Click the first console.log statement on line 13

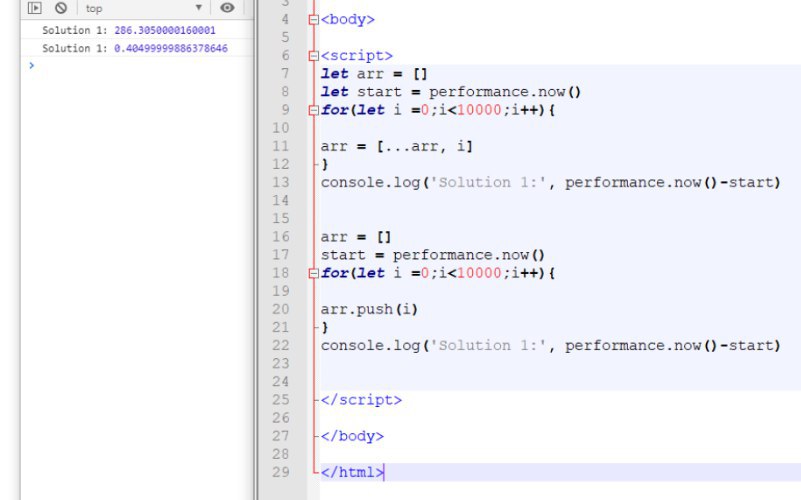click(x=551, y=182)
